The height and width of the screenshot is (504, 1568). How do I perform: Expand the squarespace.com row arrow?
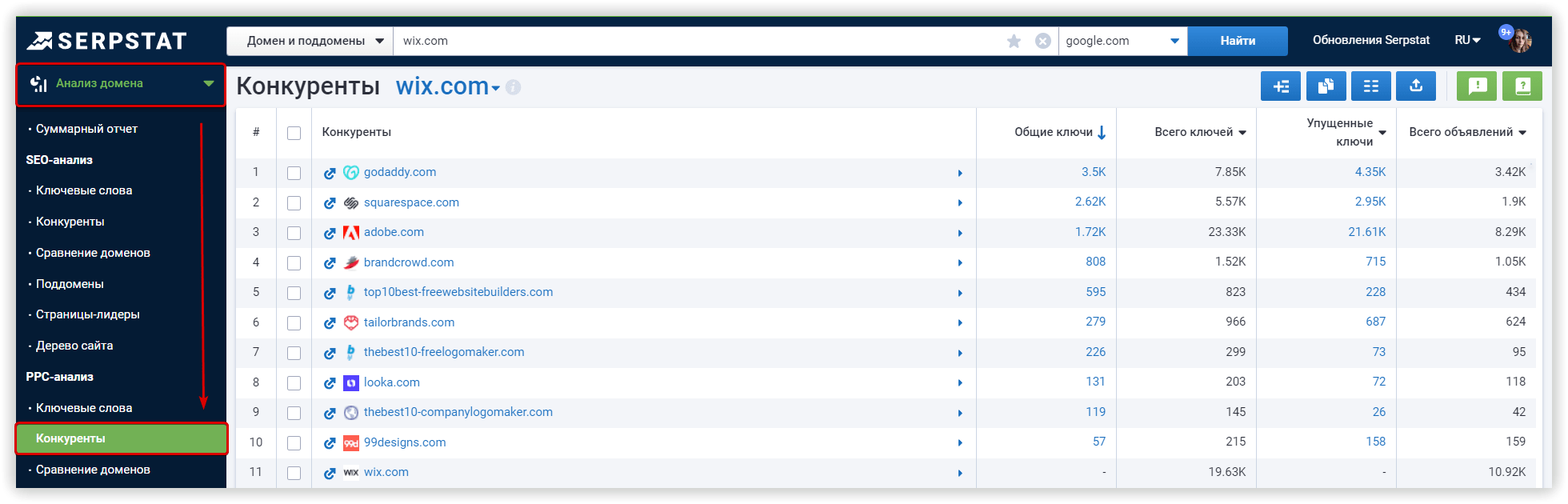[960, 203]
